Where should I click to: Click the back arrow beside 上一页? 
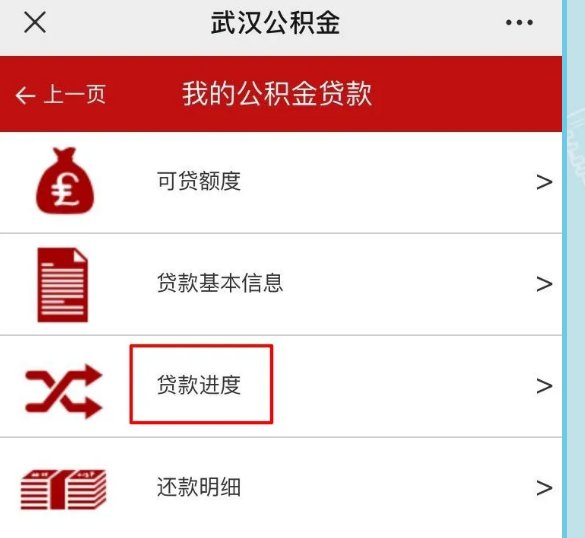coord(25,95)
